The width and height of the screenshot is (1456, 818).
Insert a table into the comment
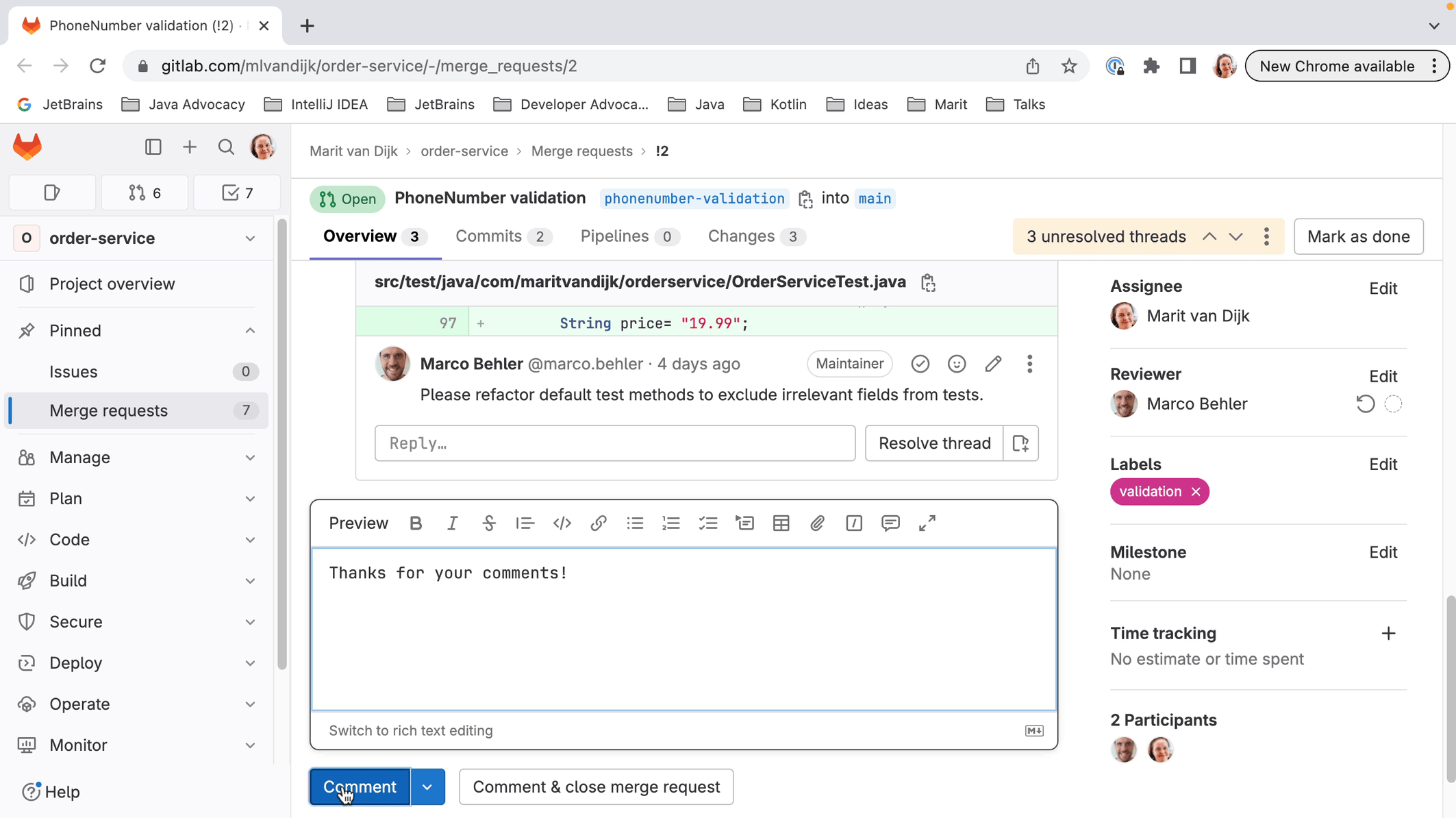(781, 523)
